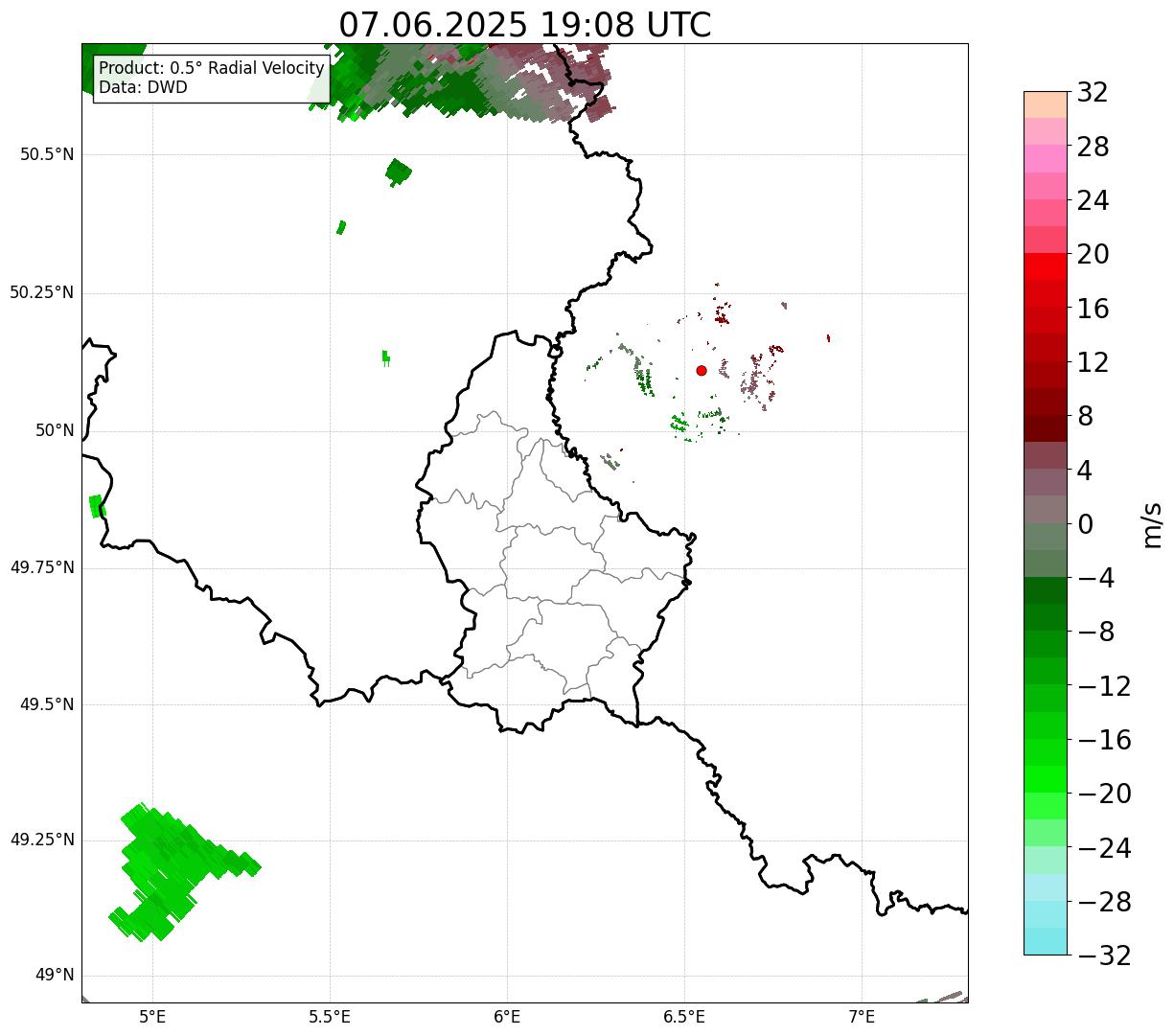Click the colorbar tick label −24
The height and width of the screenshot is (1036, 1174).
click(1104, 848)
